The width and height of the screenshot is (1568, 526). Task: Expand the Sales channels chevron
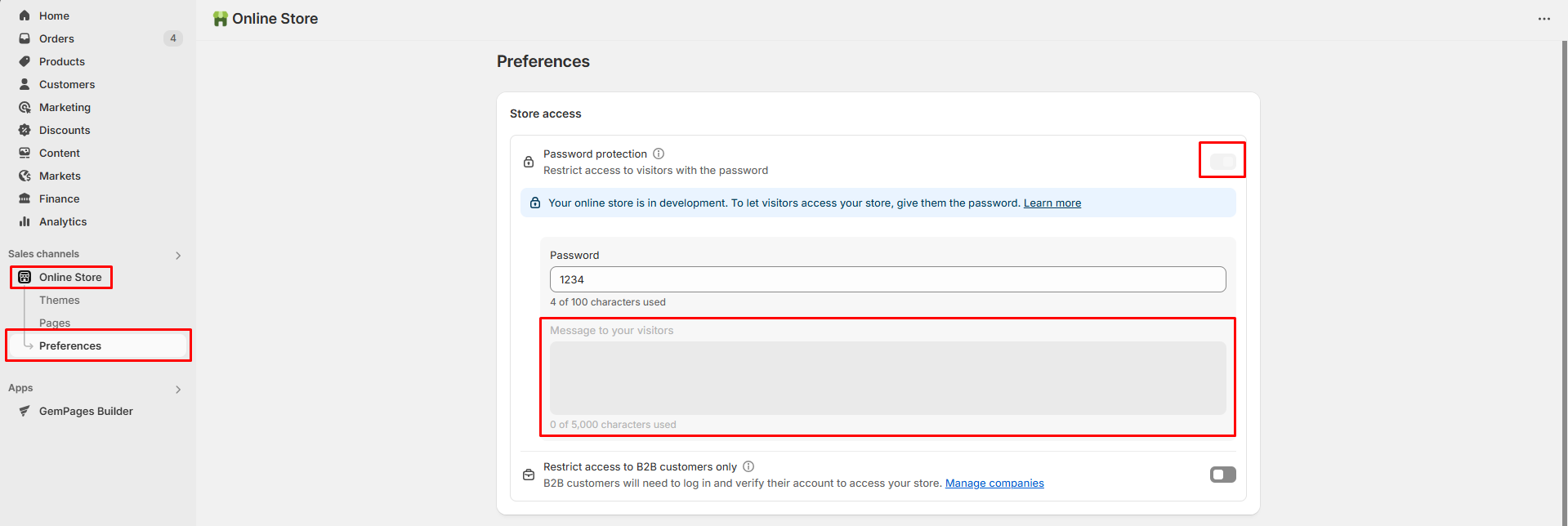[178, 256]
